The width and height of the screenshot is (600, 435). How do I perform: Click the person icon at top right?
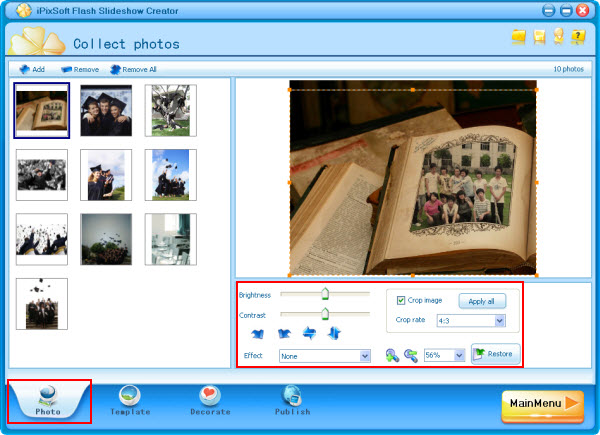558,36
